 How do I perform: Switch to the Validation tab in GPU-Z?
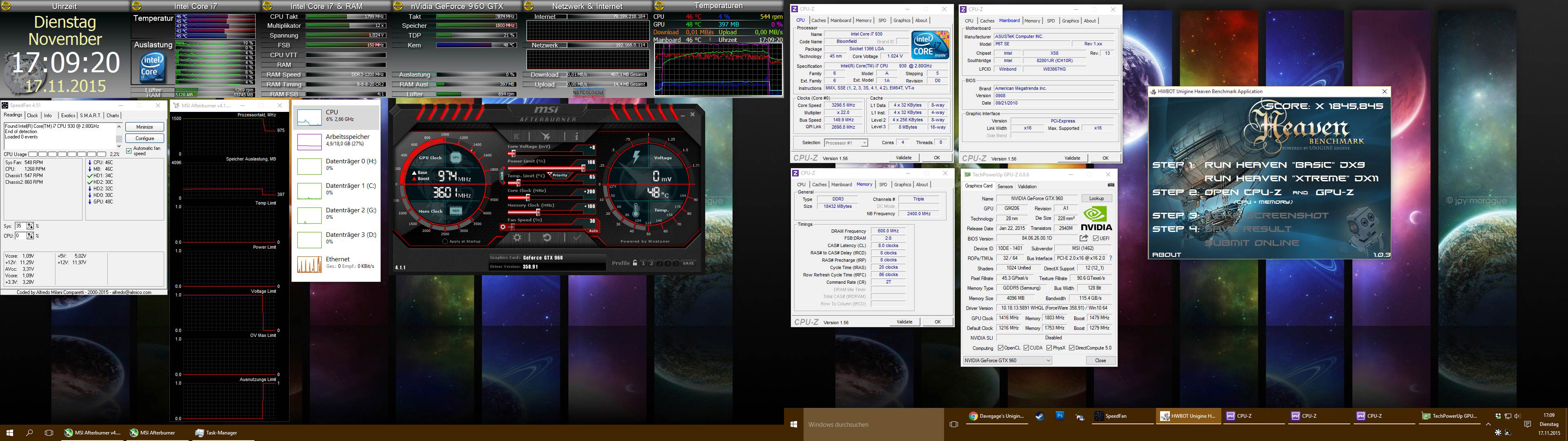(1027, 186)
